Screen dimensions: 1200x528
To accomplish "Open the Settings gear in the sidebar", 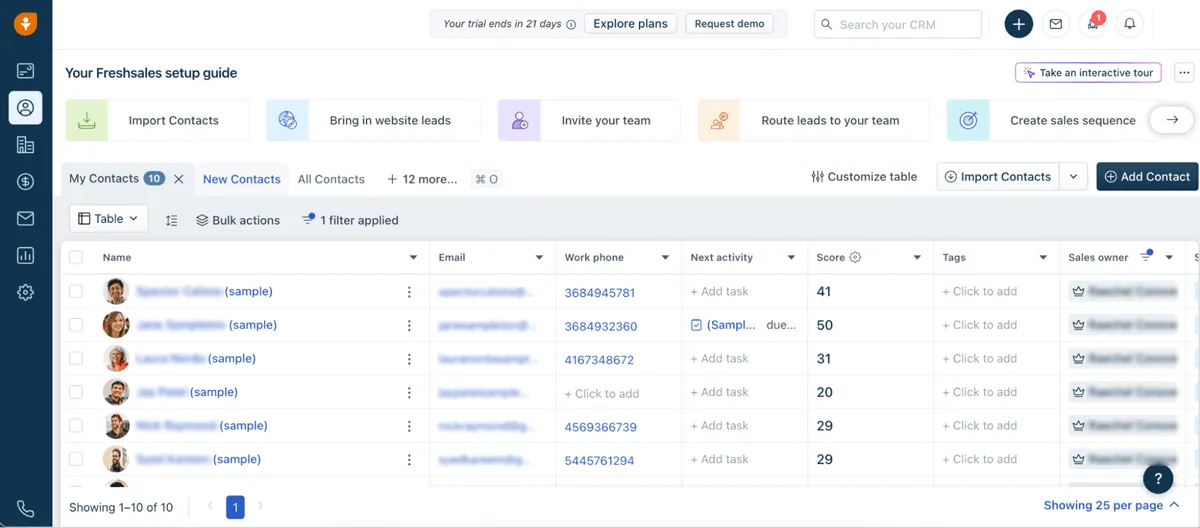I will [x=26, y=293].
